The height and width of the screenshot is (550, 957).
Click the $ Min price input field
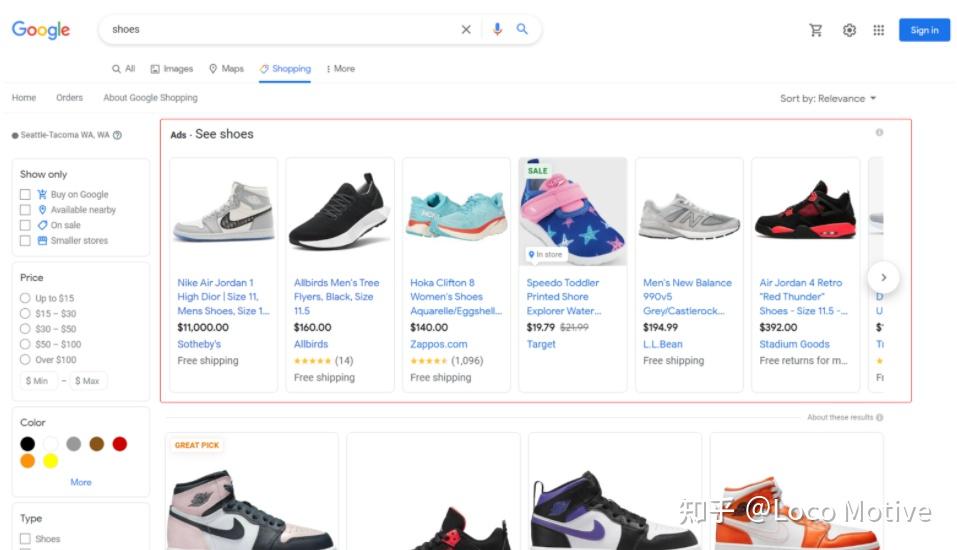[38, 381]
